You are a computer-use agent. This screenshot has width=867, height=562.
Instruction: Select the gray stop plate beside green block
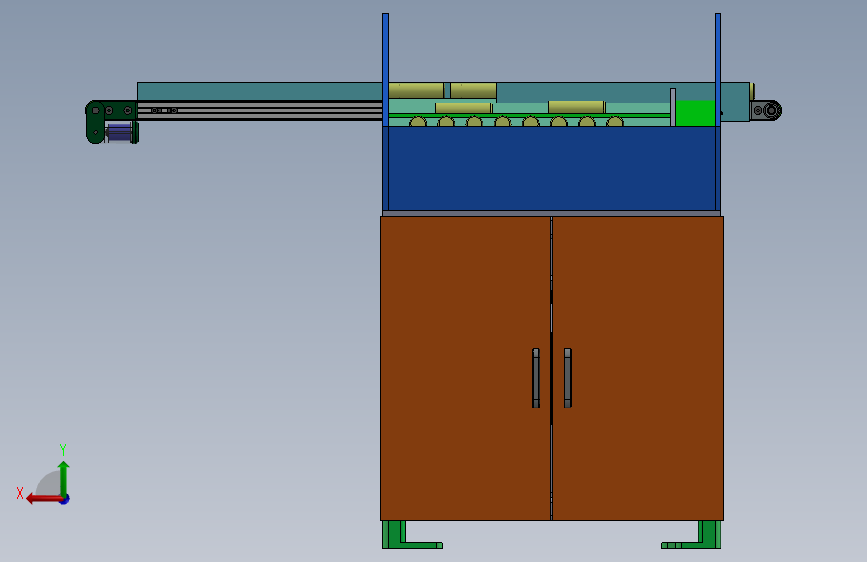[673, 107]
